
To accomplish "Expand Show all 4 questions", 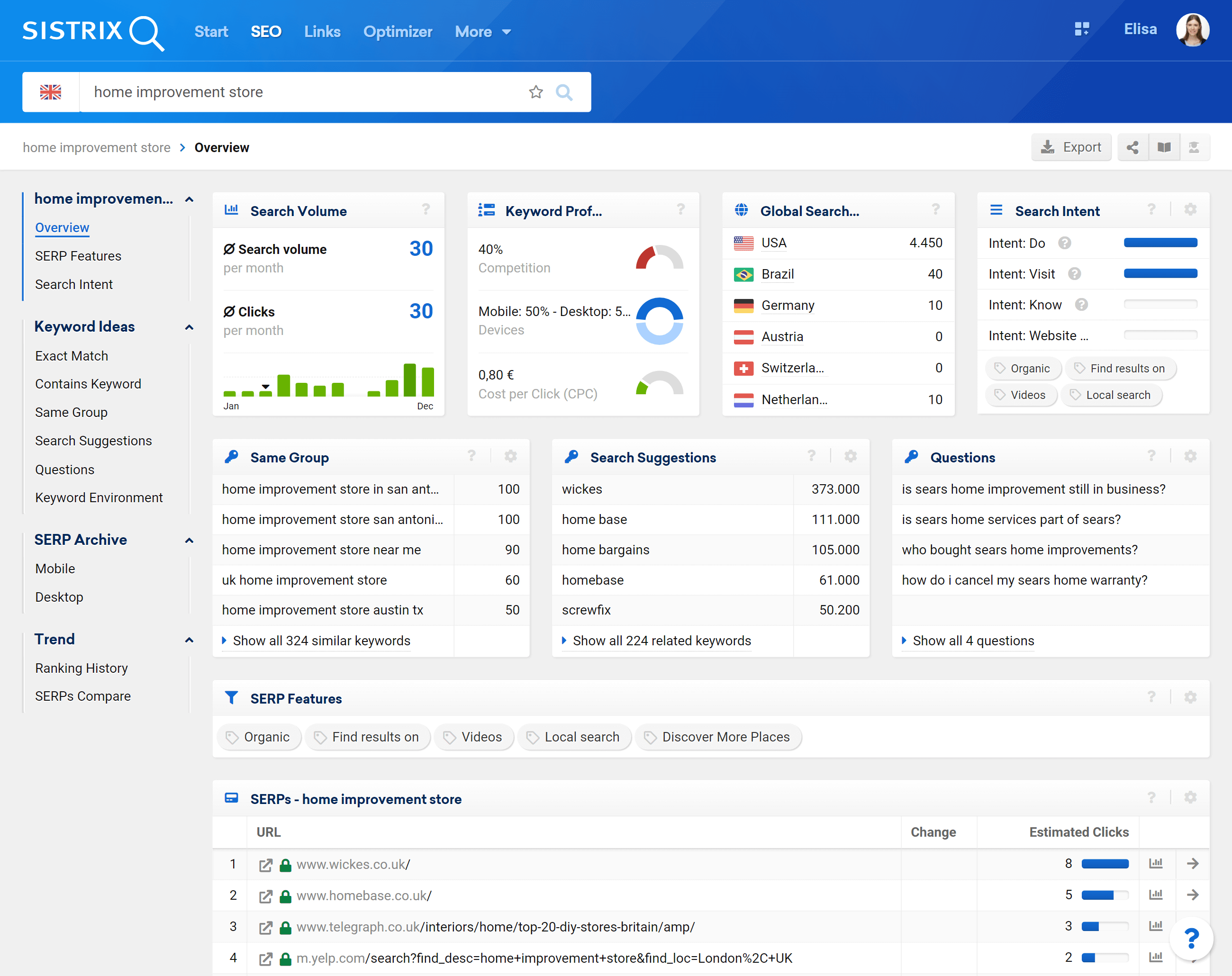I will click(974, 641).
